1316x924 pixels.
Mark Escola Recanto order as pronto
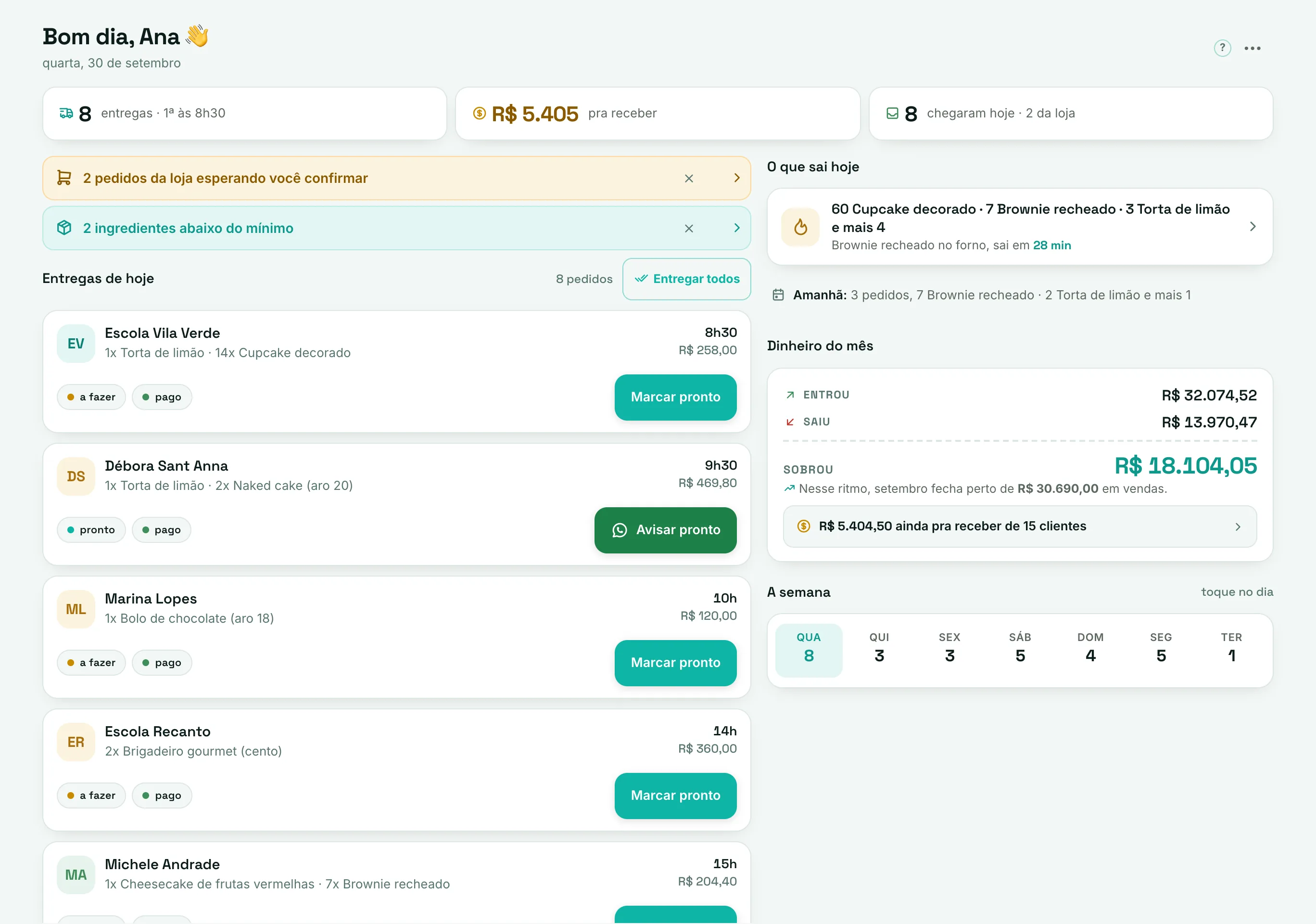point(675,796)
